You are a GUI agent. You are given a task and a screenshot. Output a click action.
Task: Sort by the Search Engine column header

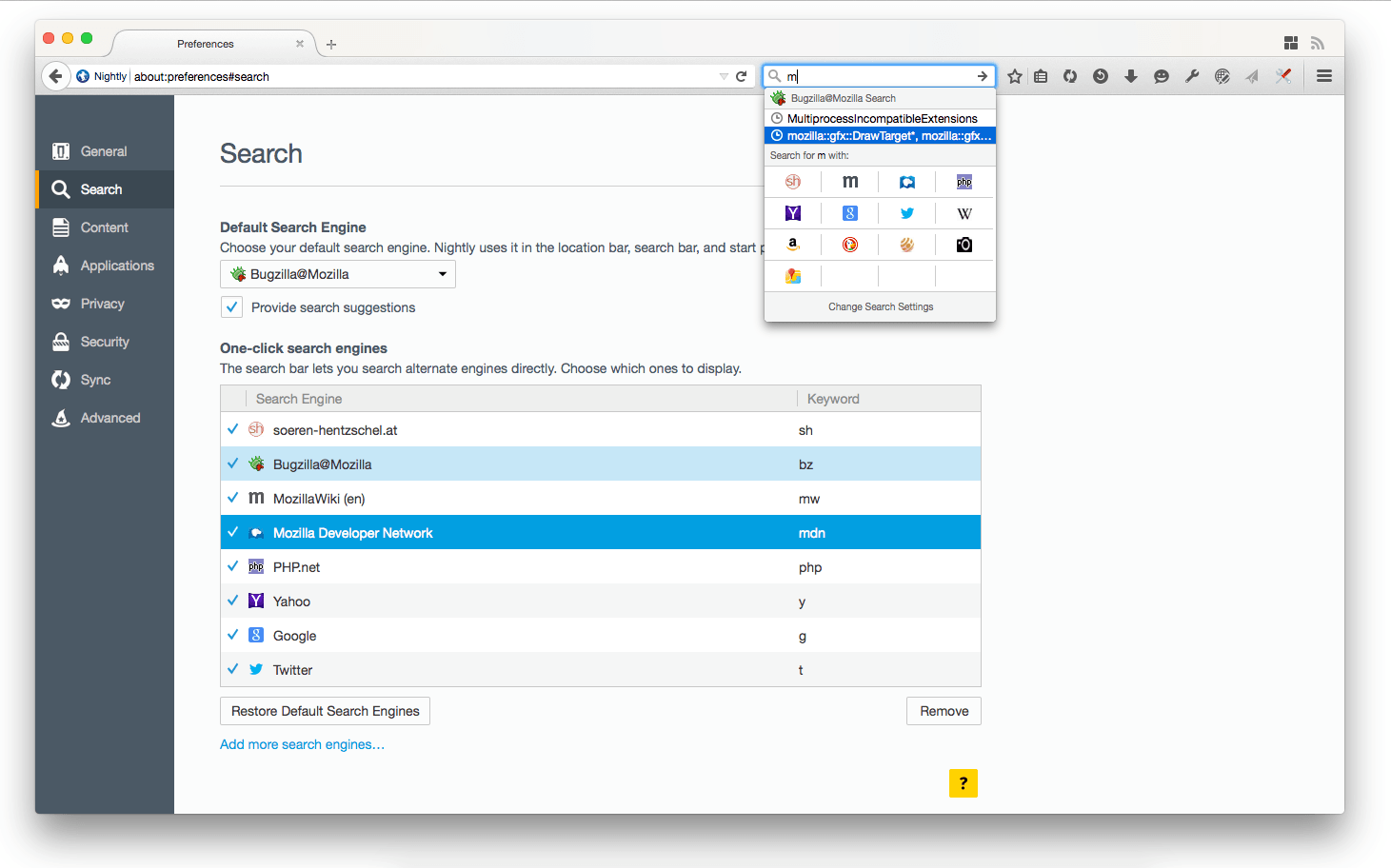522,399
